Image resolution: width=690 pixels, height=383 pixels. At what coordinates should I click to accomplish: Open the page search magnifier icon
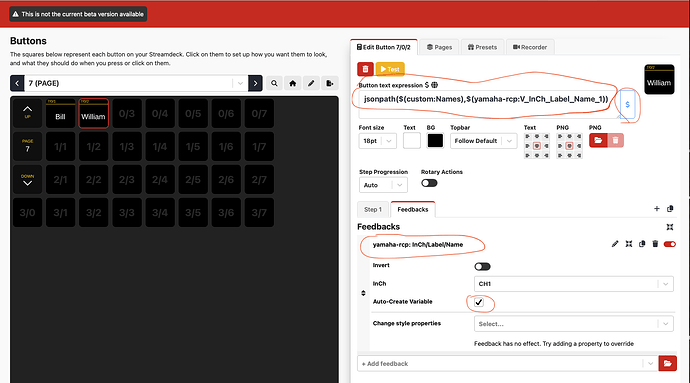pyautogui.click(x=274, y=83)
